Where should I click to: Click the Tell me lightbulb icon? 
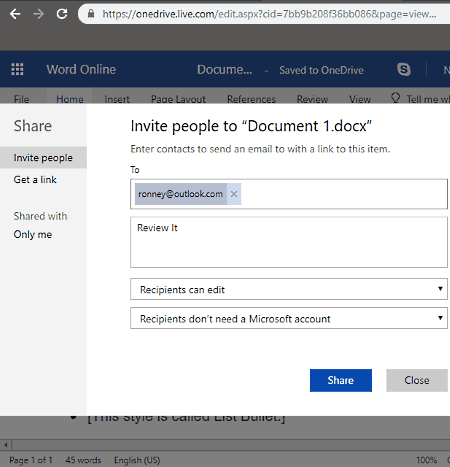click(x=395, y=98)
